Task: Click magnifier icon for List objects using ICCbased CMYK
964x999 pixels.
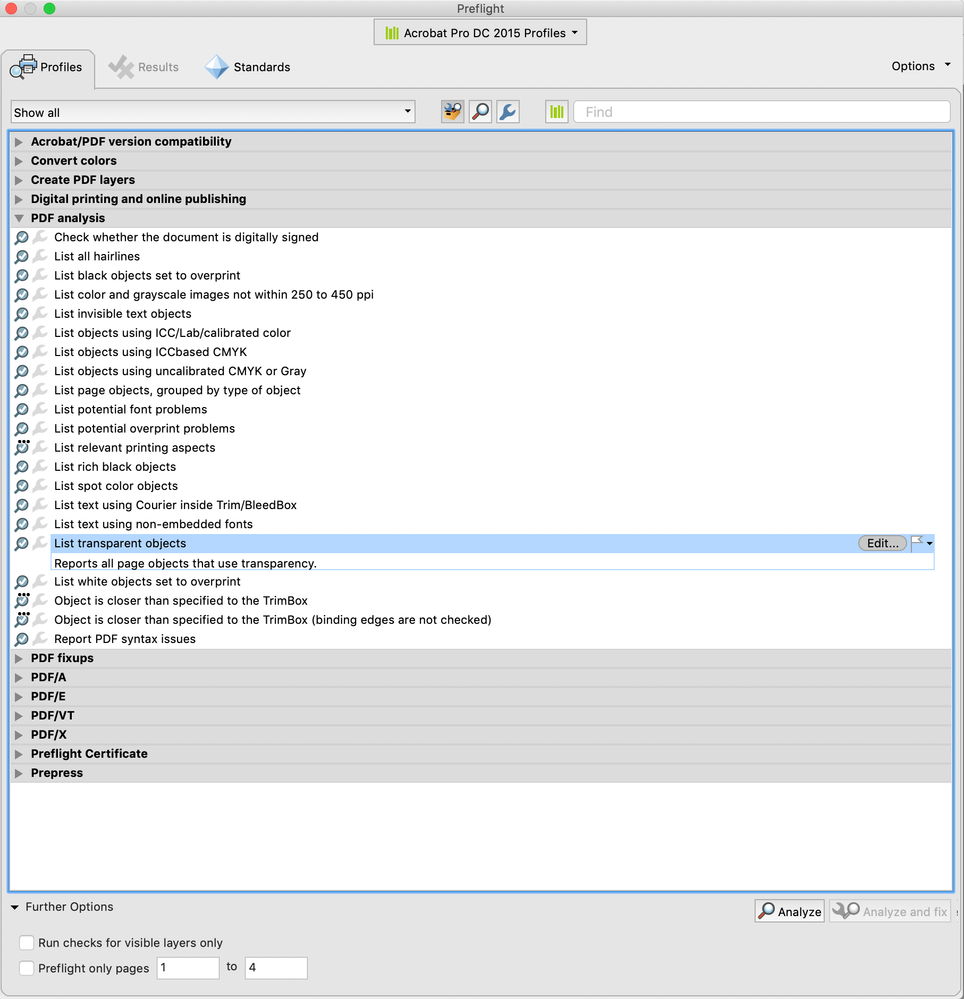Action: point(22,352)
